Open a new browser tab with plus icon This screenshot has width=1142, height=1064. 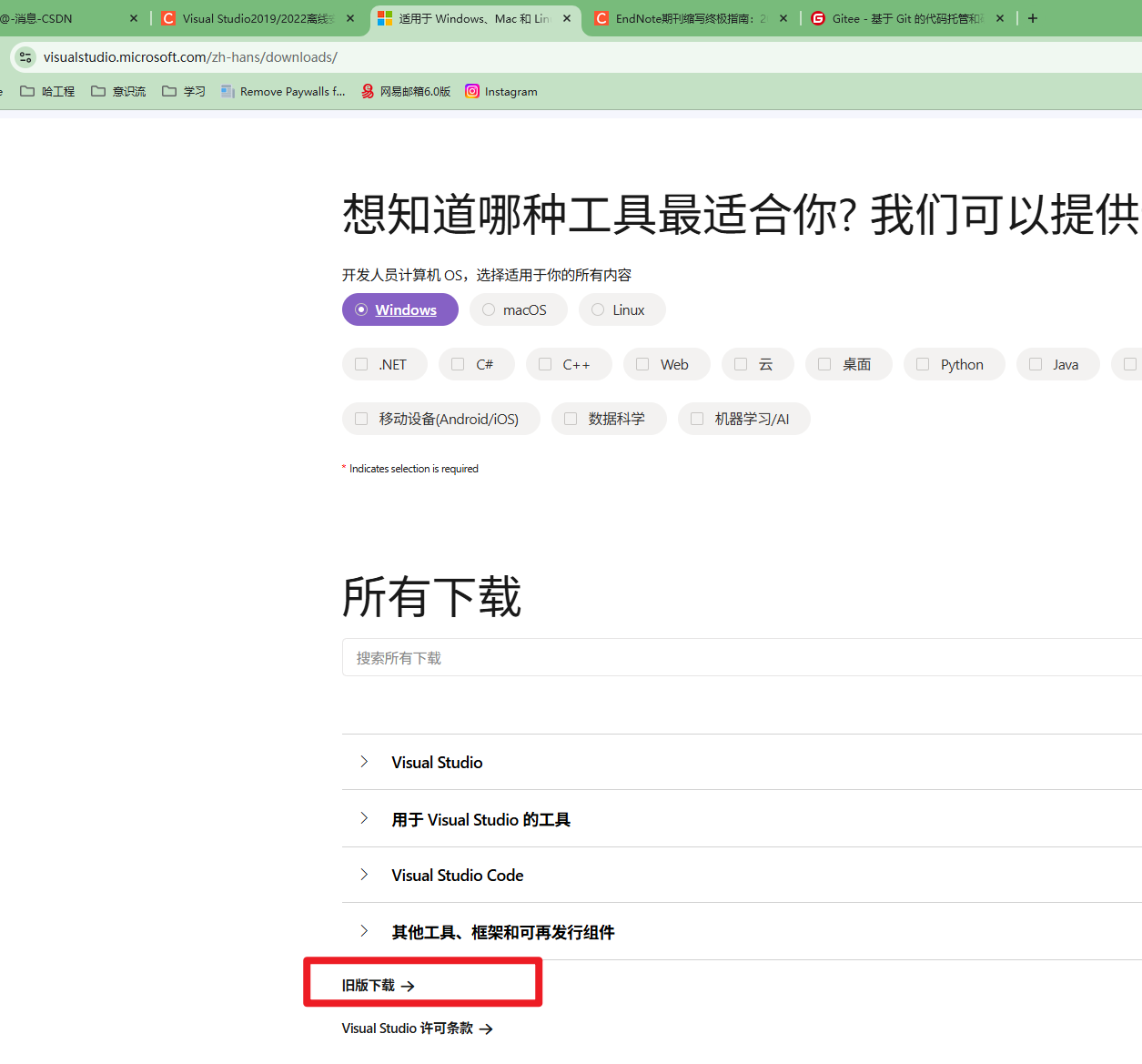coord(1033,18)
